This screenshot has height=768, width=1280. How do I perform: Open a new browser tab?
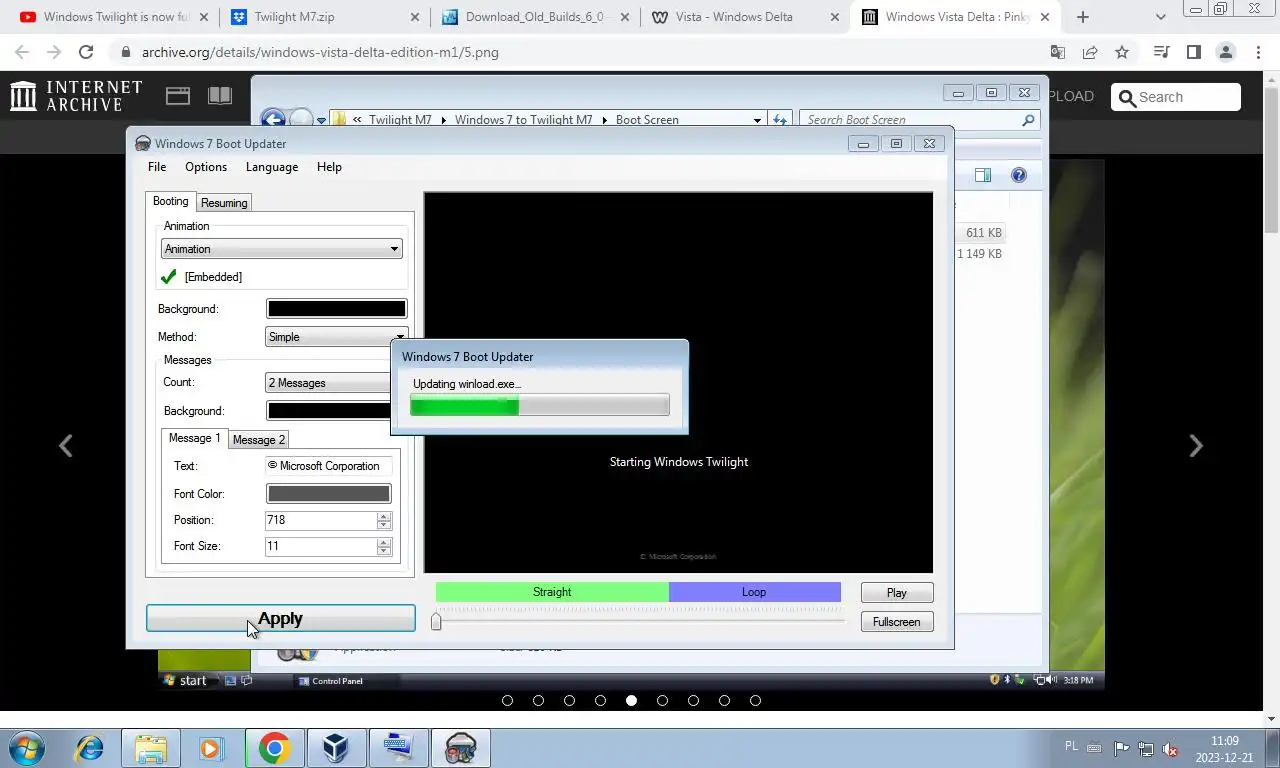point(1082,17)
